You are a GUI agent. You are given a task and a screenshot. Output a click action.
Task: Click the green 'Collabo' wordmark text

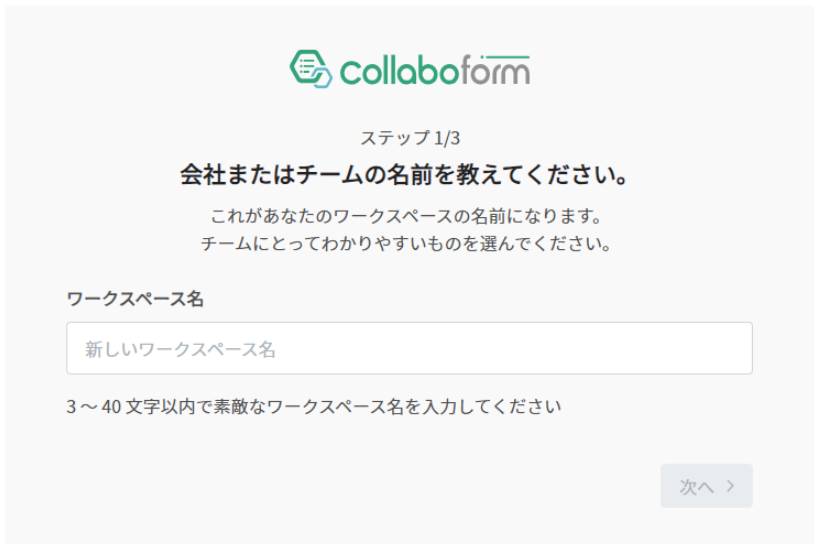(400, 71)
